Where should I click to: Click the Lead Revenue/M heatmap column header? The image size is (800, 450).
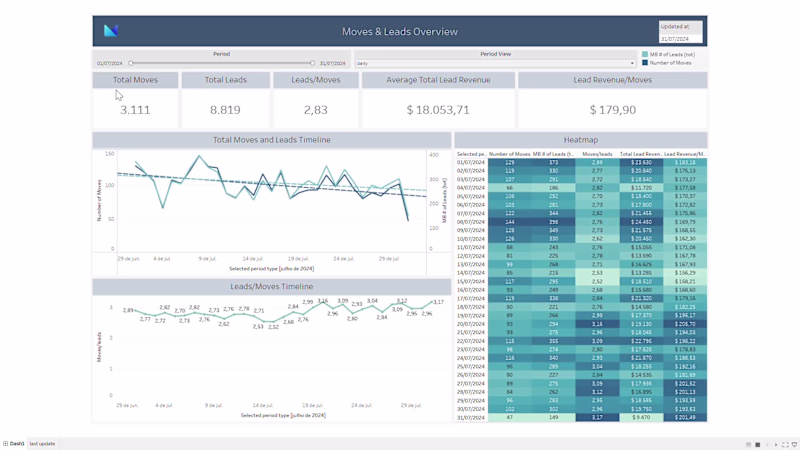[x=685, y=154]
